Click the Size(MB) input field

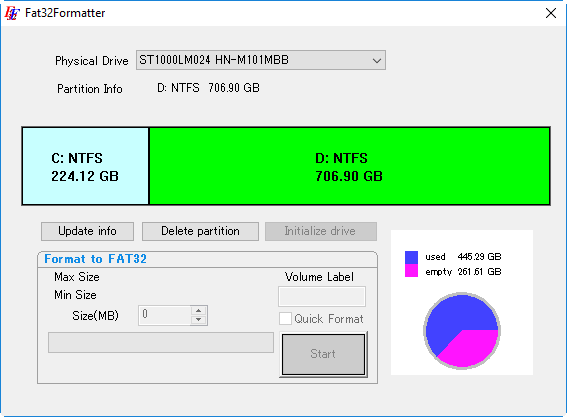tap(165, 315)
